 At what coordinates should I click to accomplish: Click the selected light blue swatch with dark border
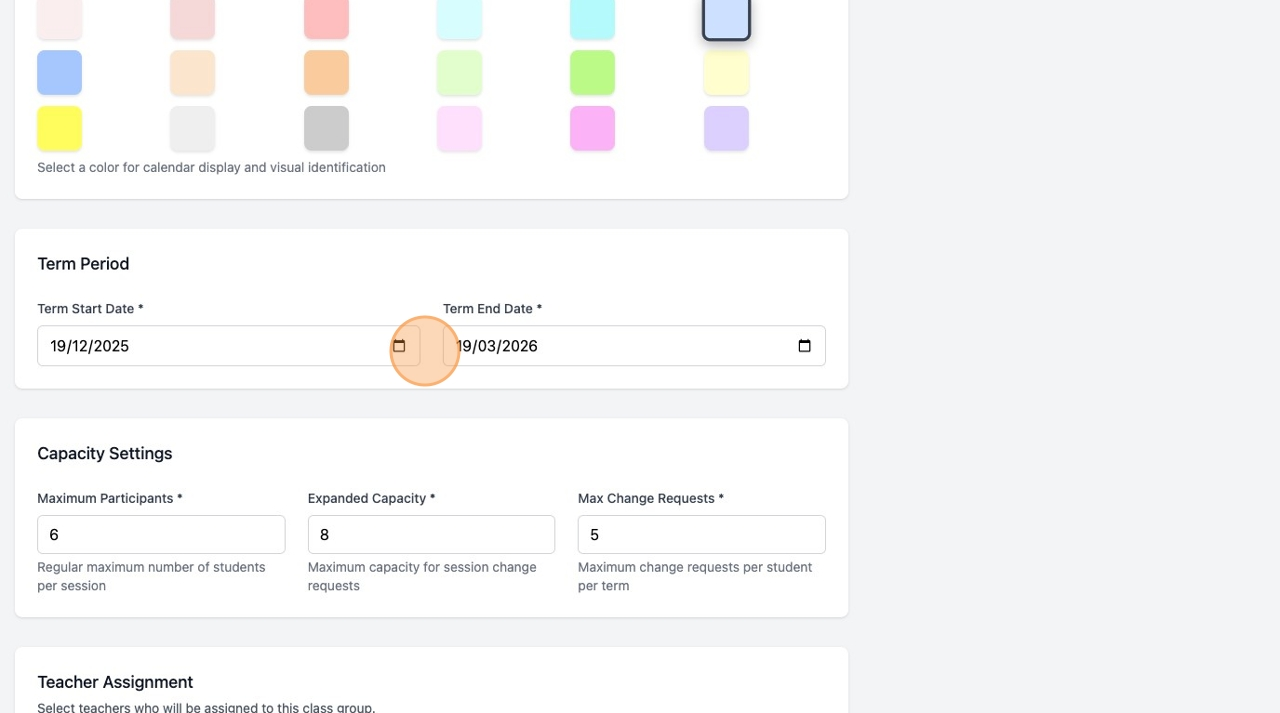tap(726, 19)
